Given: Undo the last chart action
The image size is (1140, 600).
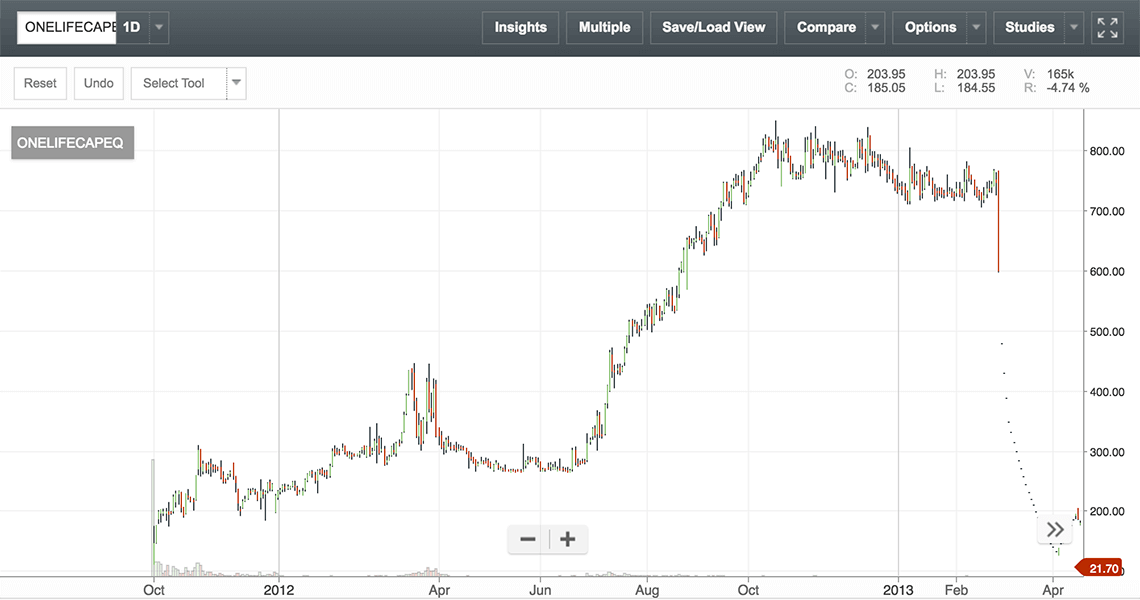Looking at the screenshot, I should [x=98, y=83].
